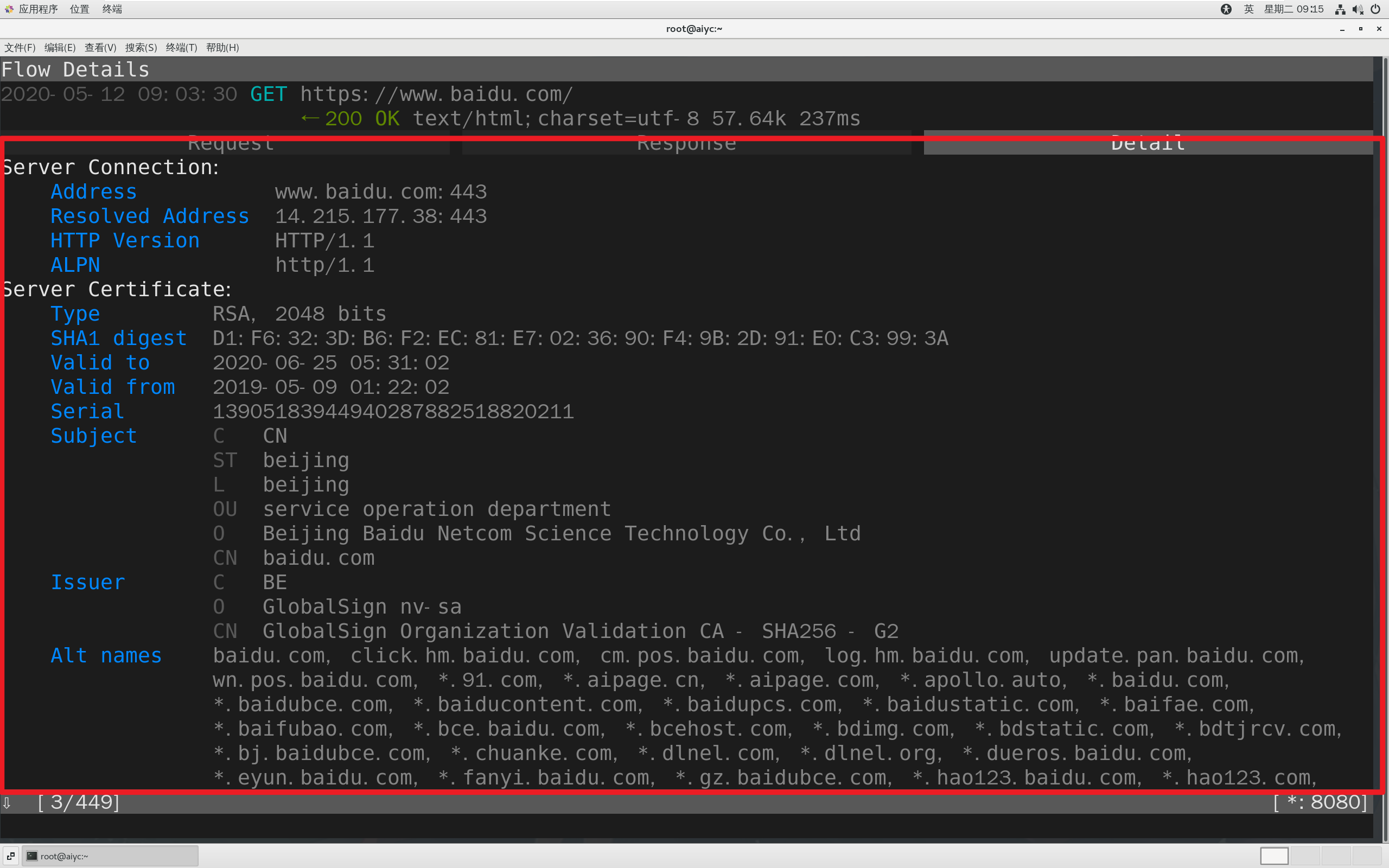The height and width of the screenshot is (868, 1389).
Task: Open the 查看(V) menu
Action: point(100,48)
